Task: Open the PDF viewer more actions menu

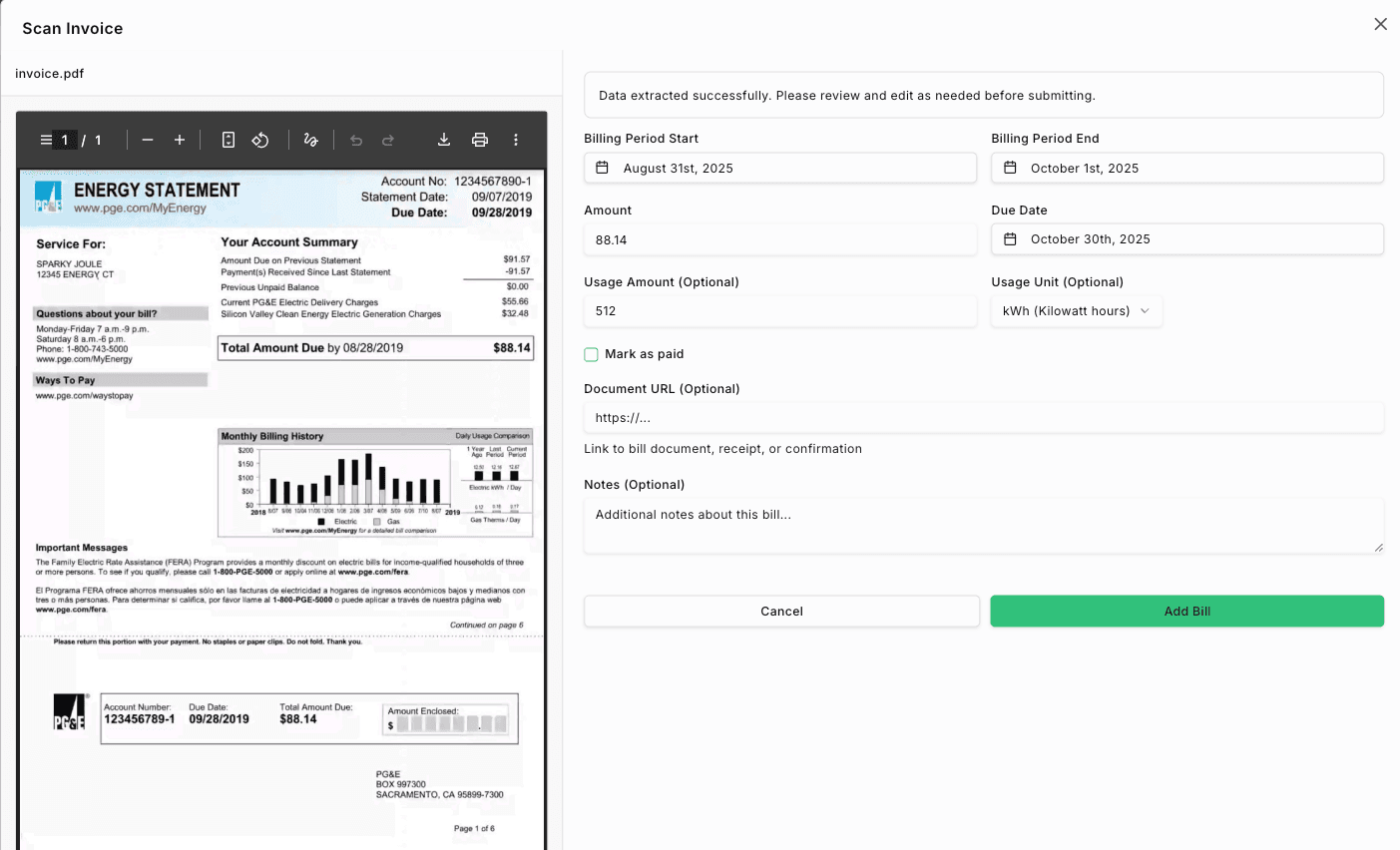Action: (516, 140)
